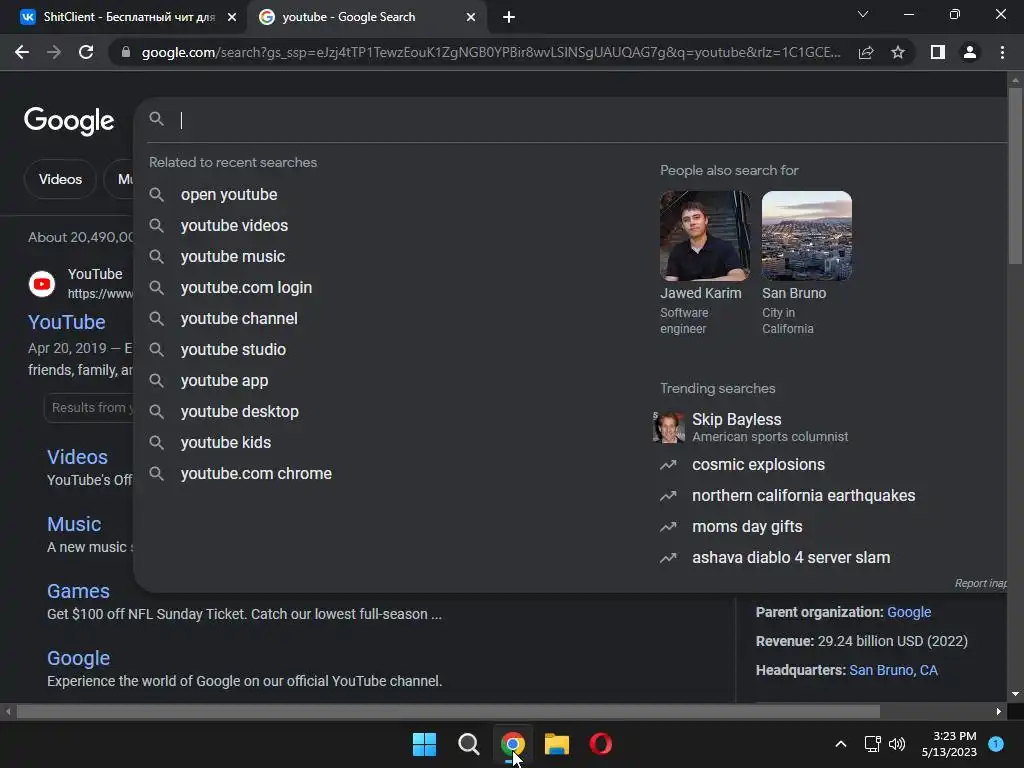
Task: Open the Windows Start menu
Action: (424, 744)
